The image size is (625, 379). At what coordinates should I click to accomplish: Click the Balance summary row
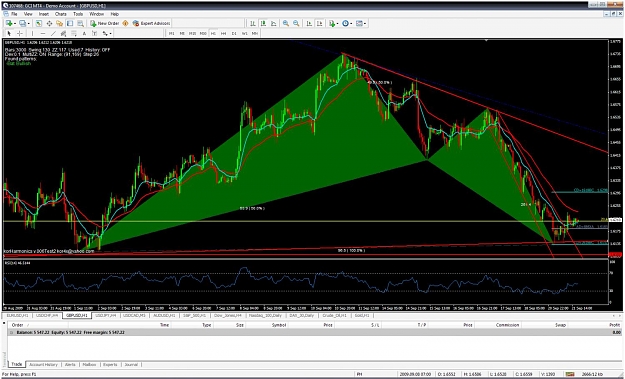[x=314, y=332]
